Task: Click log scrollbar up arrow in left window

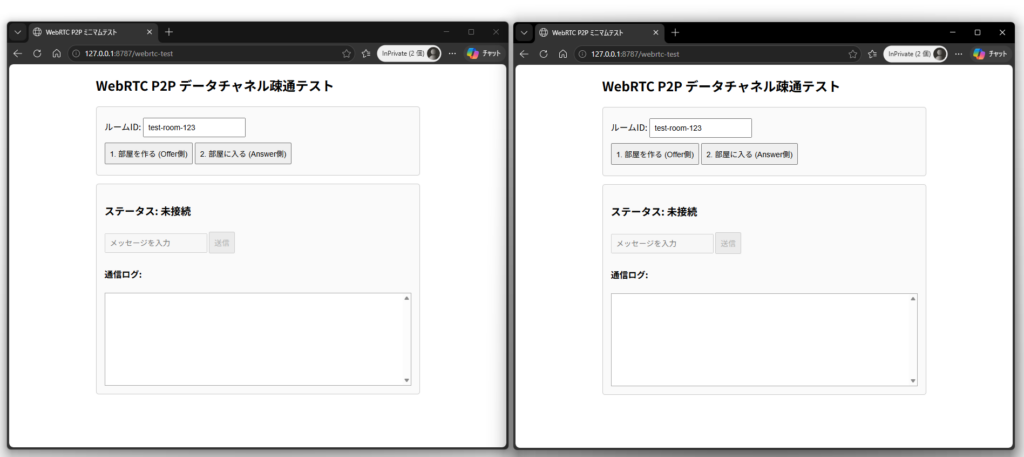Action: pyautogui.click(x=407, y=298)
